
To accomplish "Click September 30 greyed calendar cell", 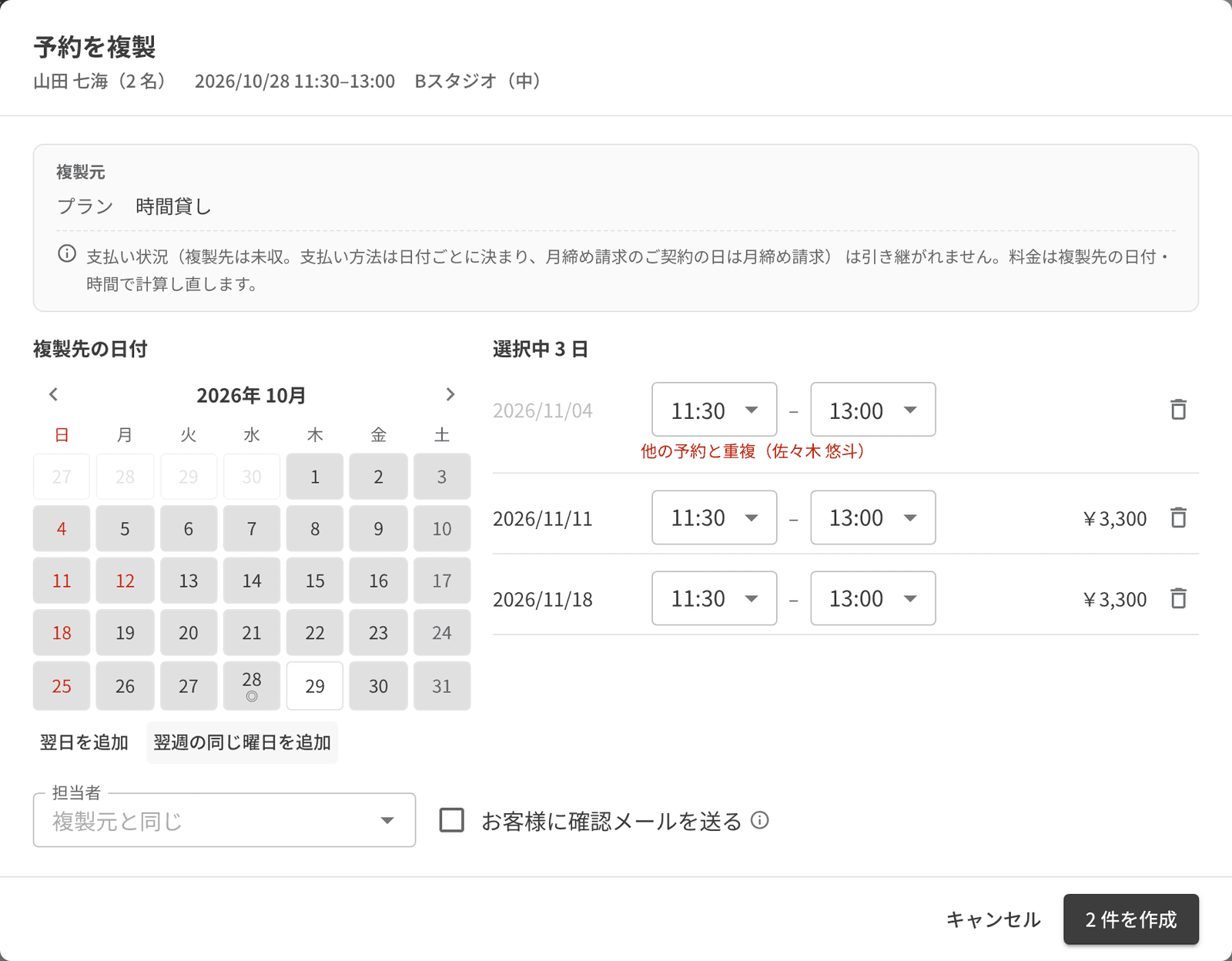I will click(252, 477).
